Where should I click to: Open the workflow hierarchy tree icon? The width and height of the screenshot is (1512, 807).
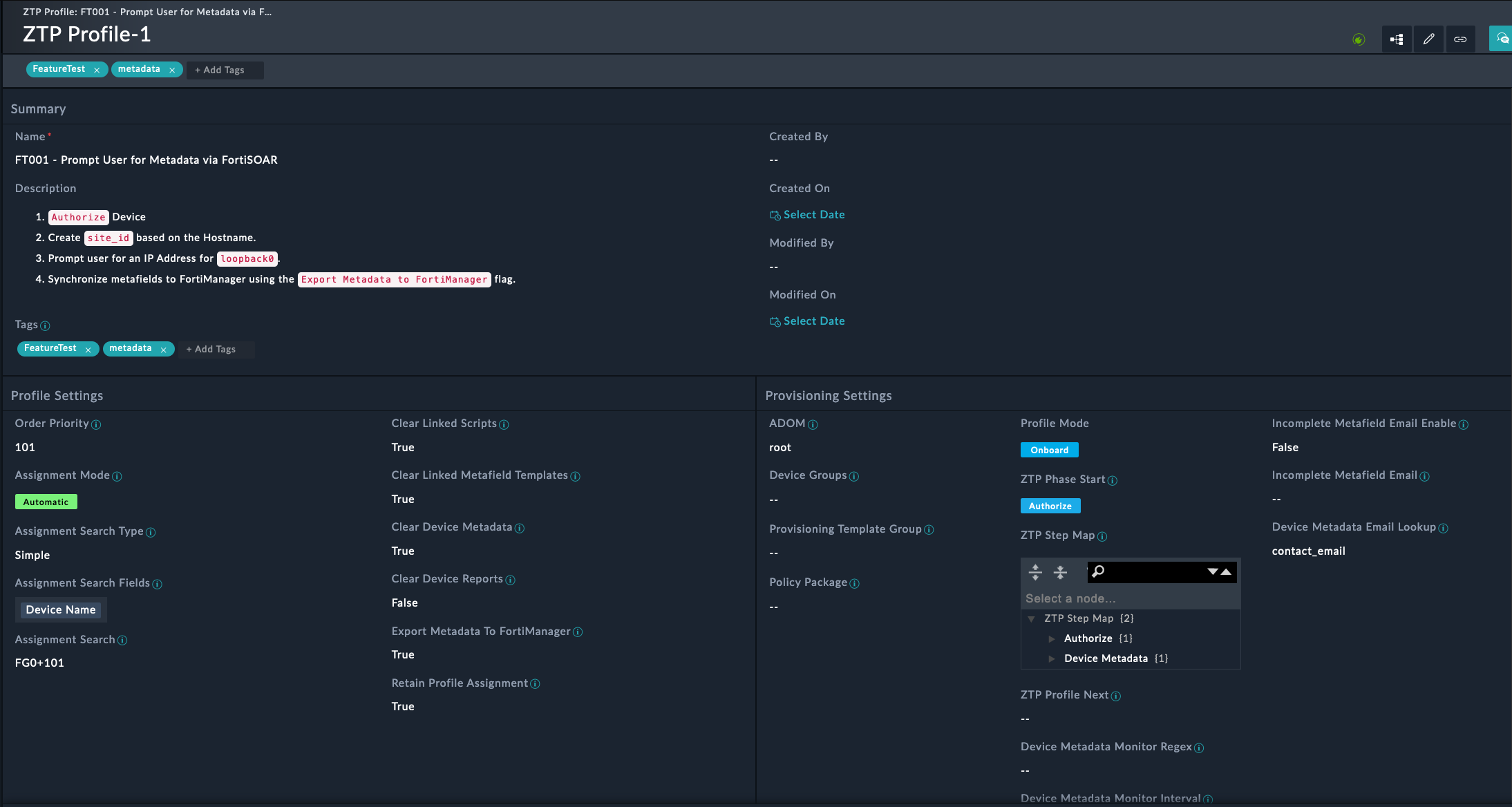1397,39
